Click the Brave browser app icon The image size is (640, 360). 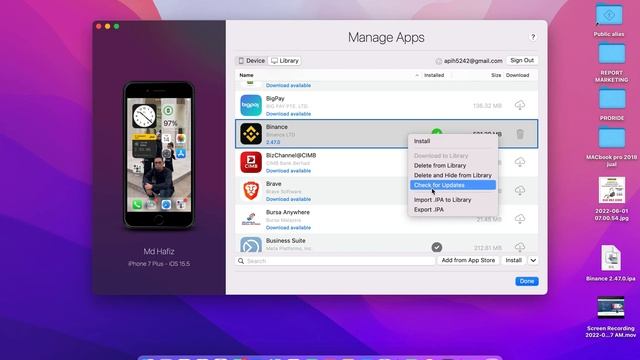[251, 191]
